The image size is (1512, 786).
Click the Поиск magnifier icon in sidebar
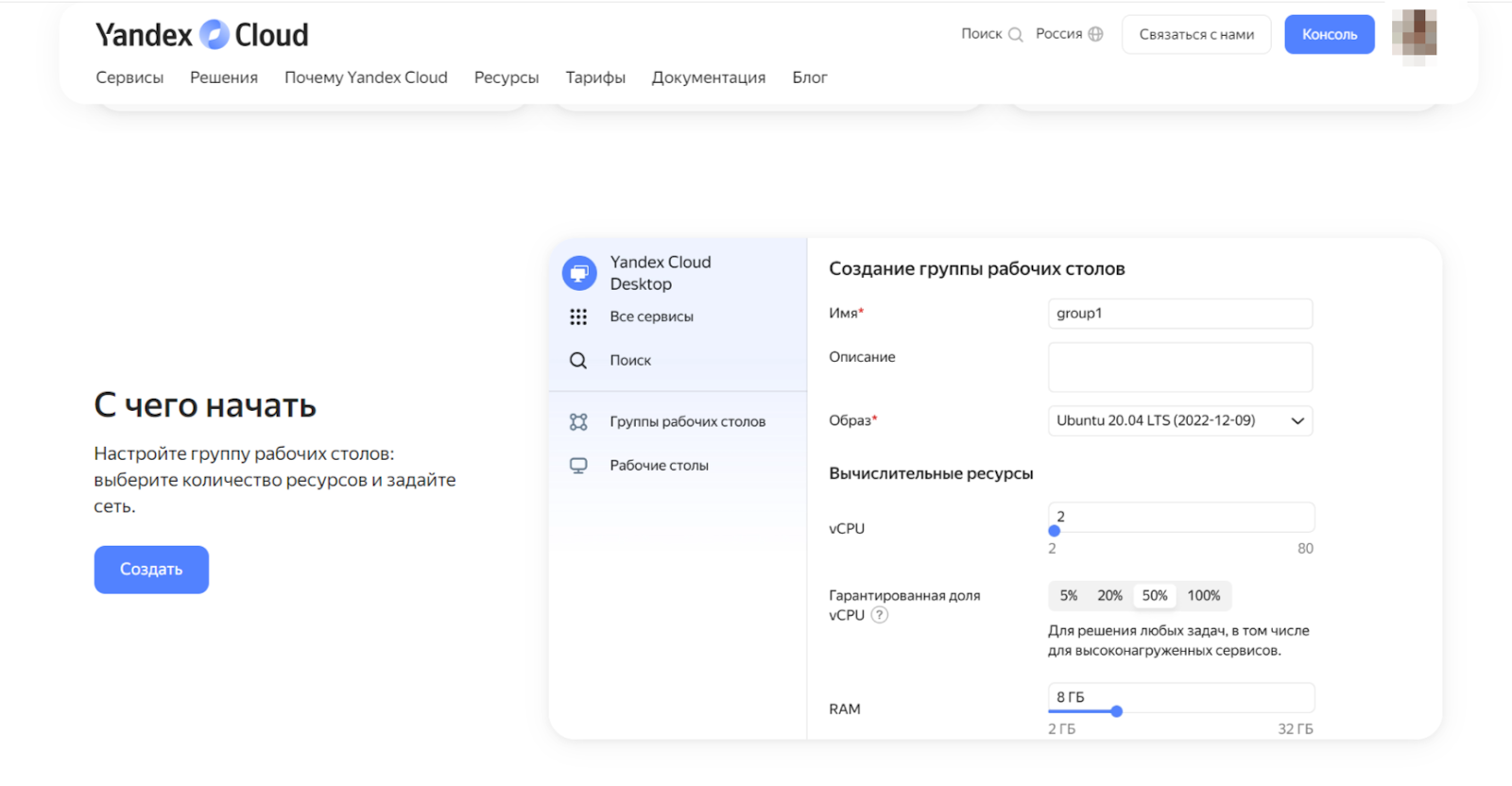[578, 361]
